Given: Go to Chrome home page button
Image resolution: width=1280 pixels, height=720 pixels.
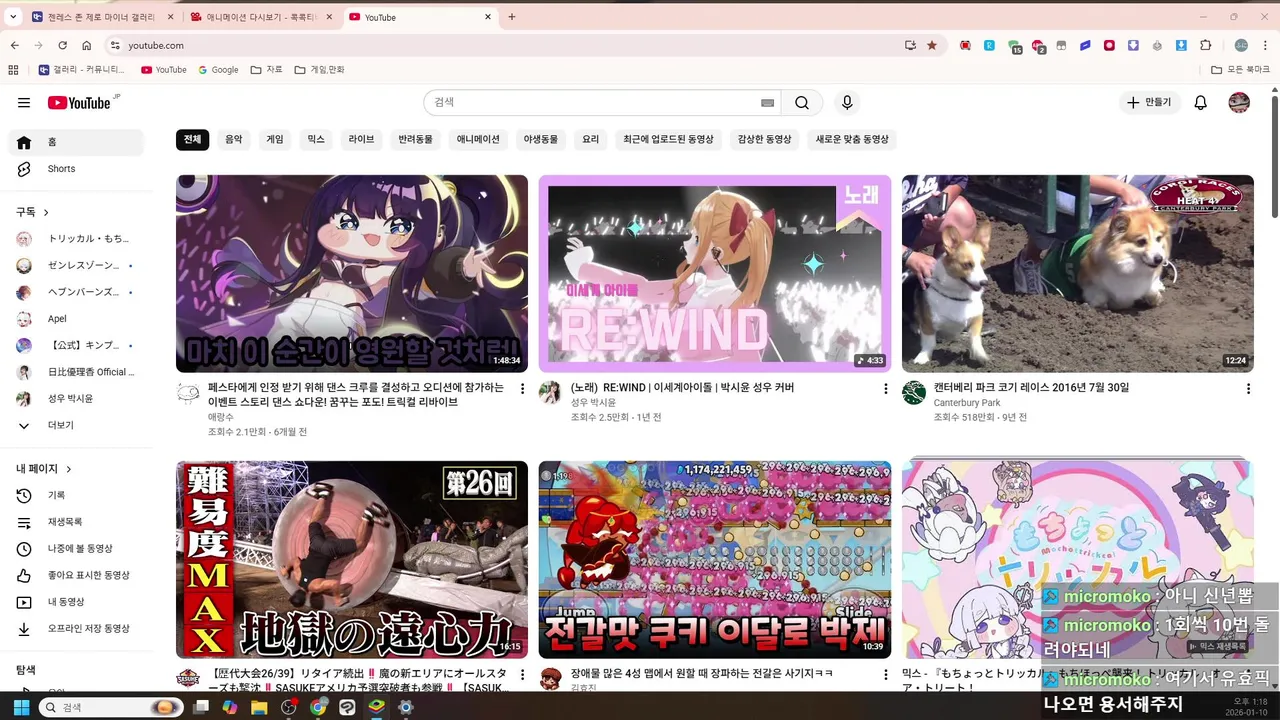Looking at the screenshot, I should [x=87, y=45].
